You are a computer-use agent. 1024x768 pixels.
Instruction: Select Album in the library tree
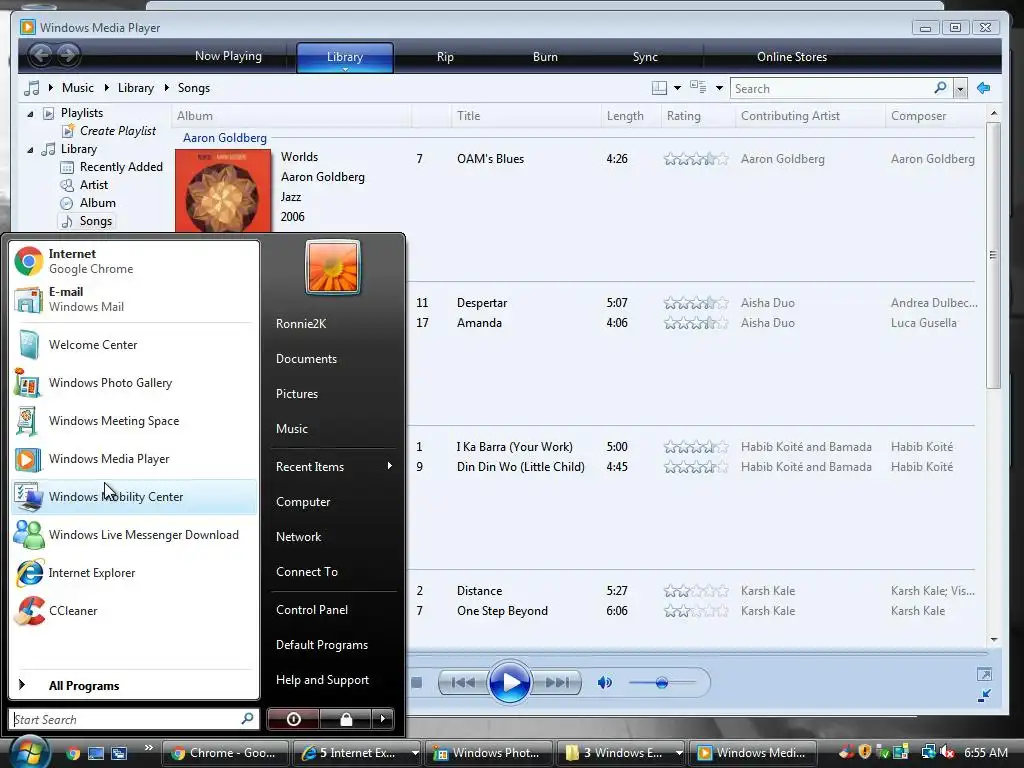coord(97,203)
